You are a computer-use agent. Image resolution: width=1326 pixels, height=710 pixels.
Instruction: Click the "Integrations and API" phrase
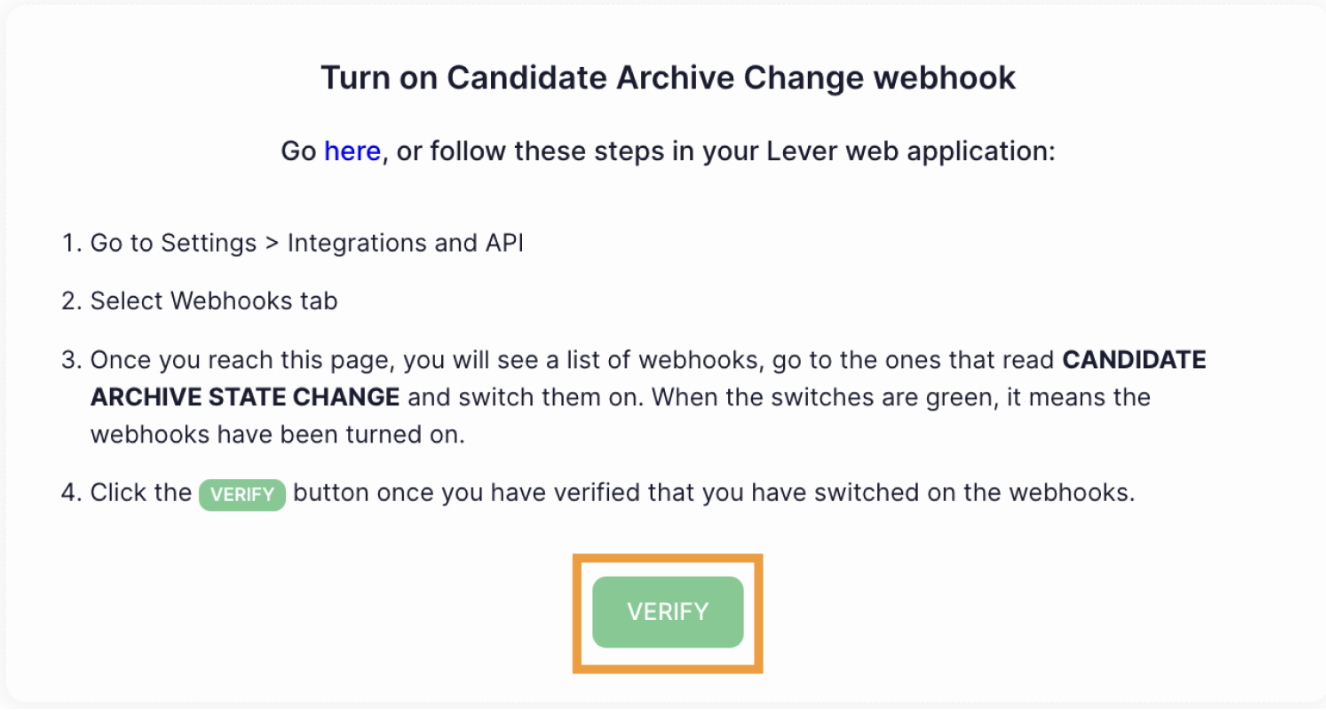[405, 243]
